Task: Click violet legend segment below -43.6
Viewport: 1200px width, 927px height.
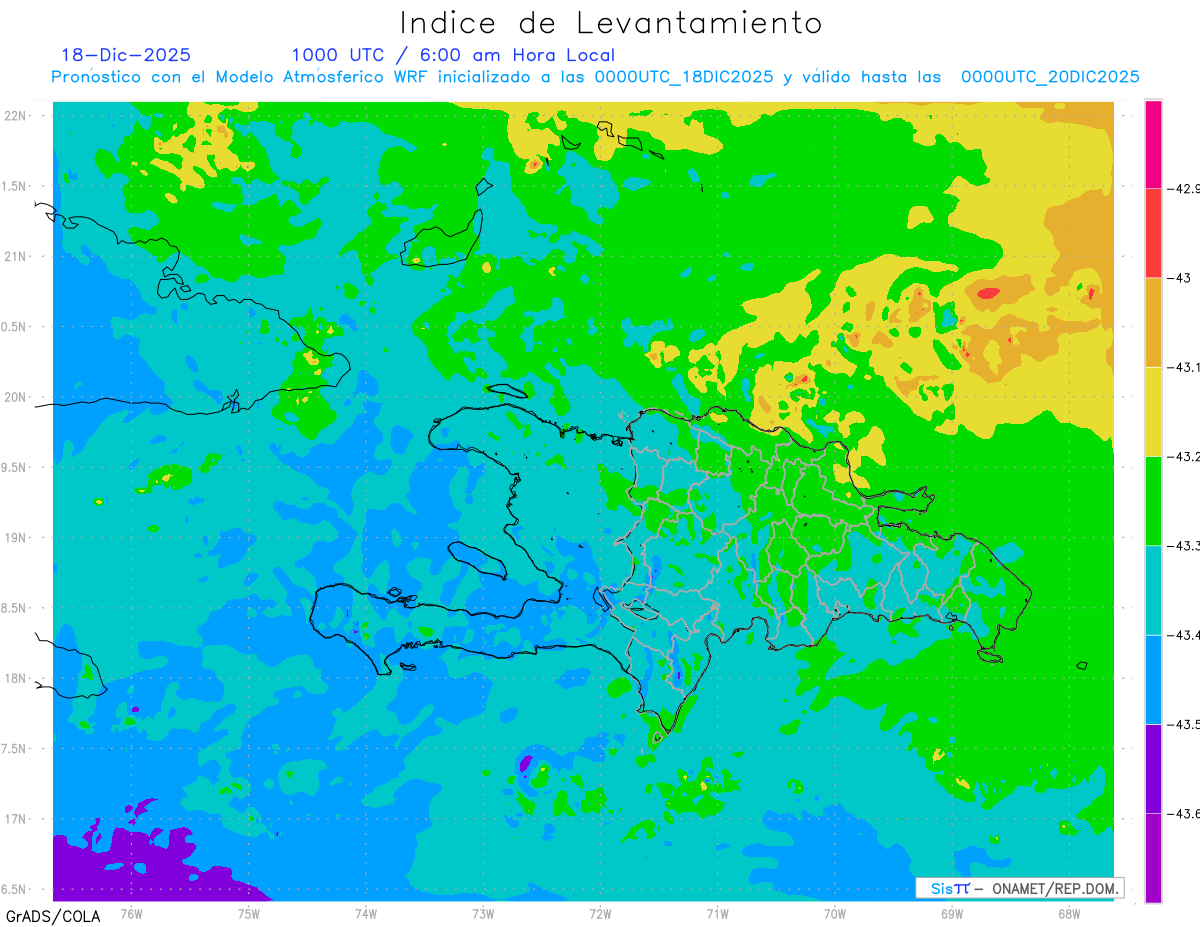Action: pyautogui.click(x=1153, y=857)
